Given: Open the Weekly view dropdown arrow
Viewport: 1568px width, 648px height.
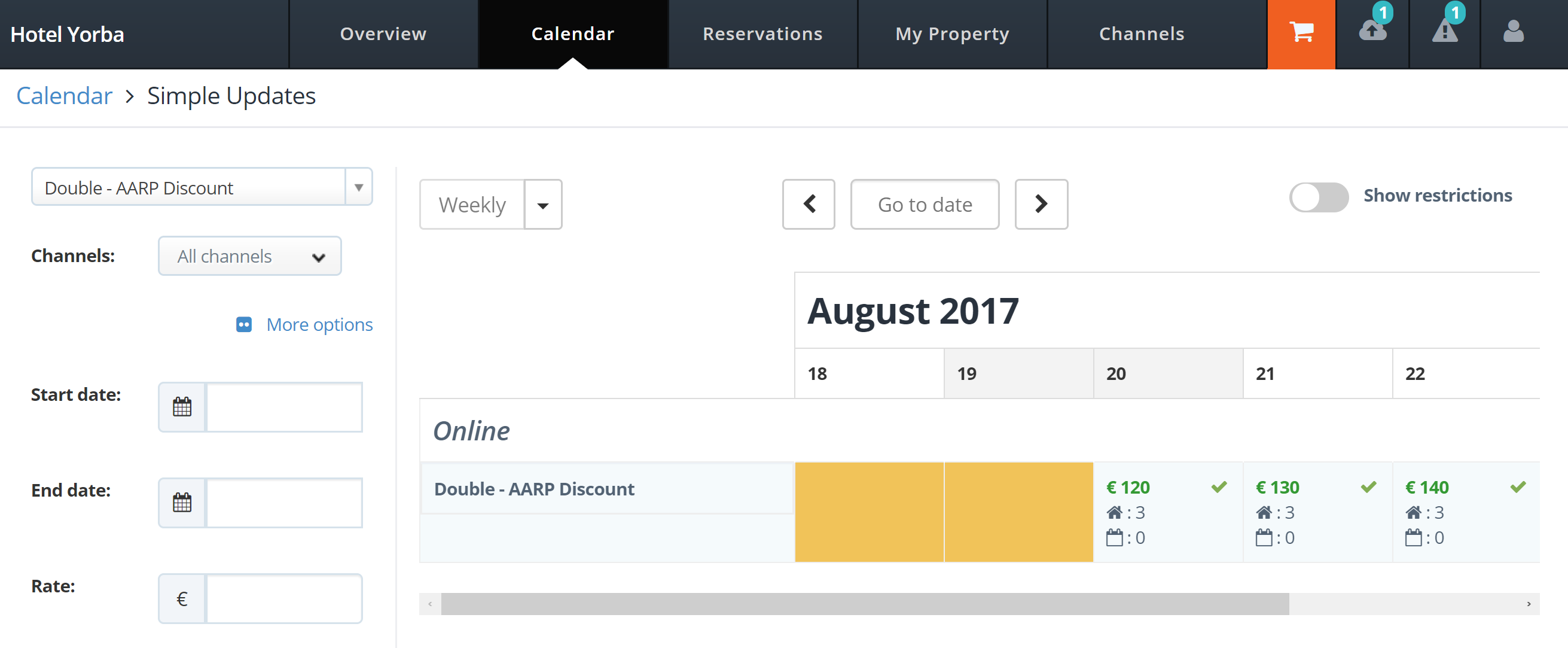Looking at the screenshot, I should tap(543, 204).
